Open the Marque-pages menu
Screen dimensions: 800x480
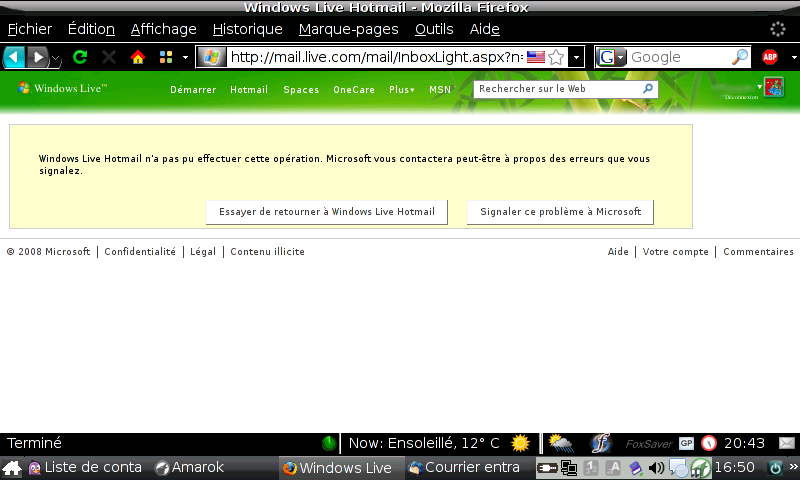(x=348, y=29)
